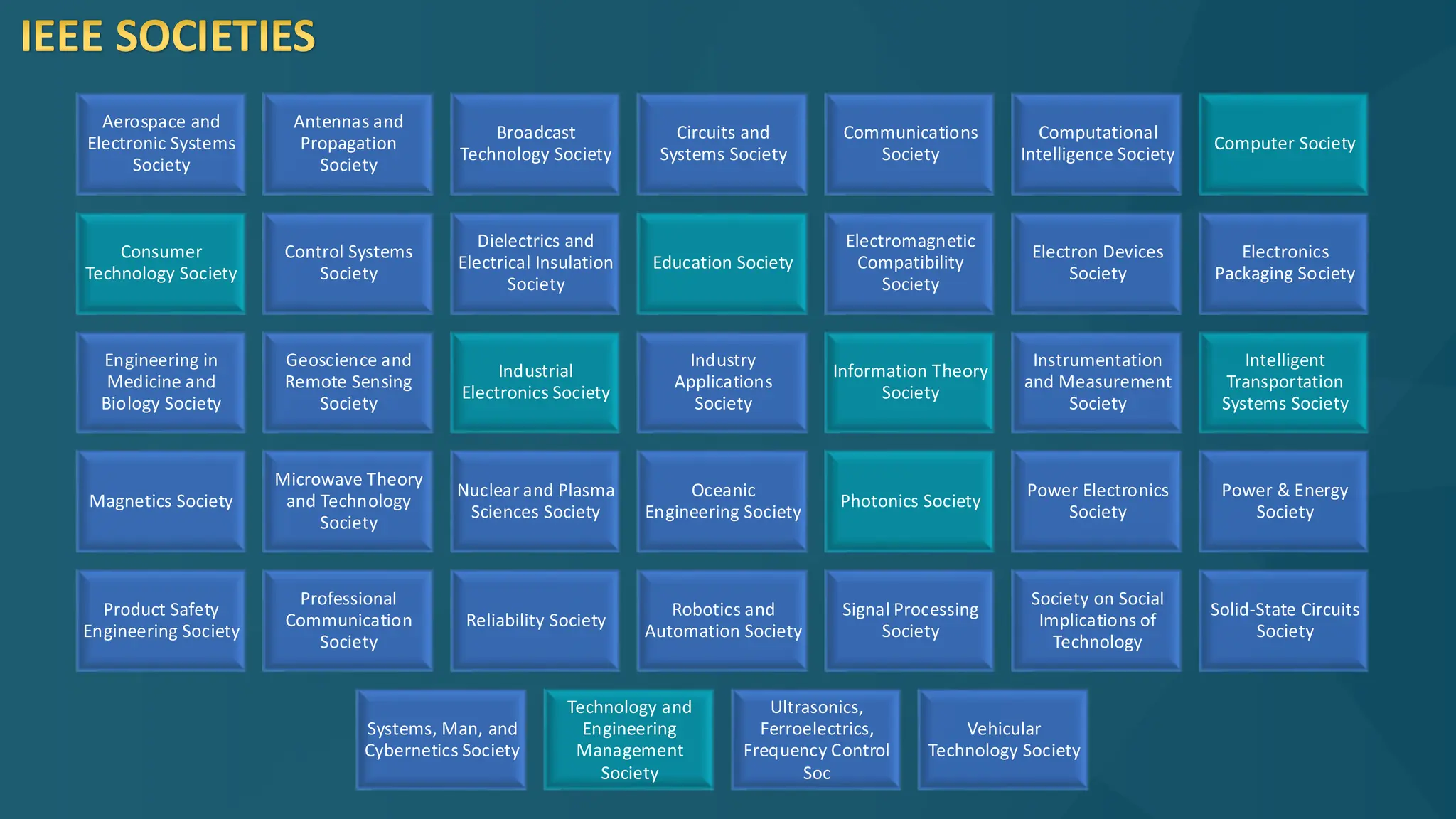Viewport: 1456px width, 819px height.
Task: Open the Consumer Technology Society box
Action: [x=161, y=263]
